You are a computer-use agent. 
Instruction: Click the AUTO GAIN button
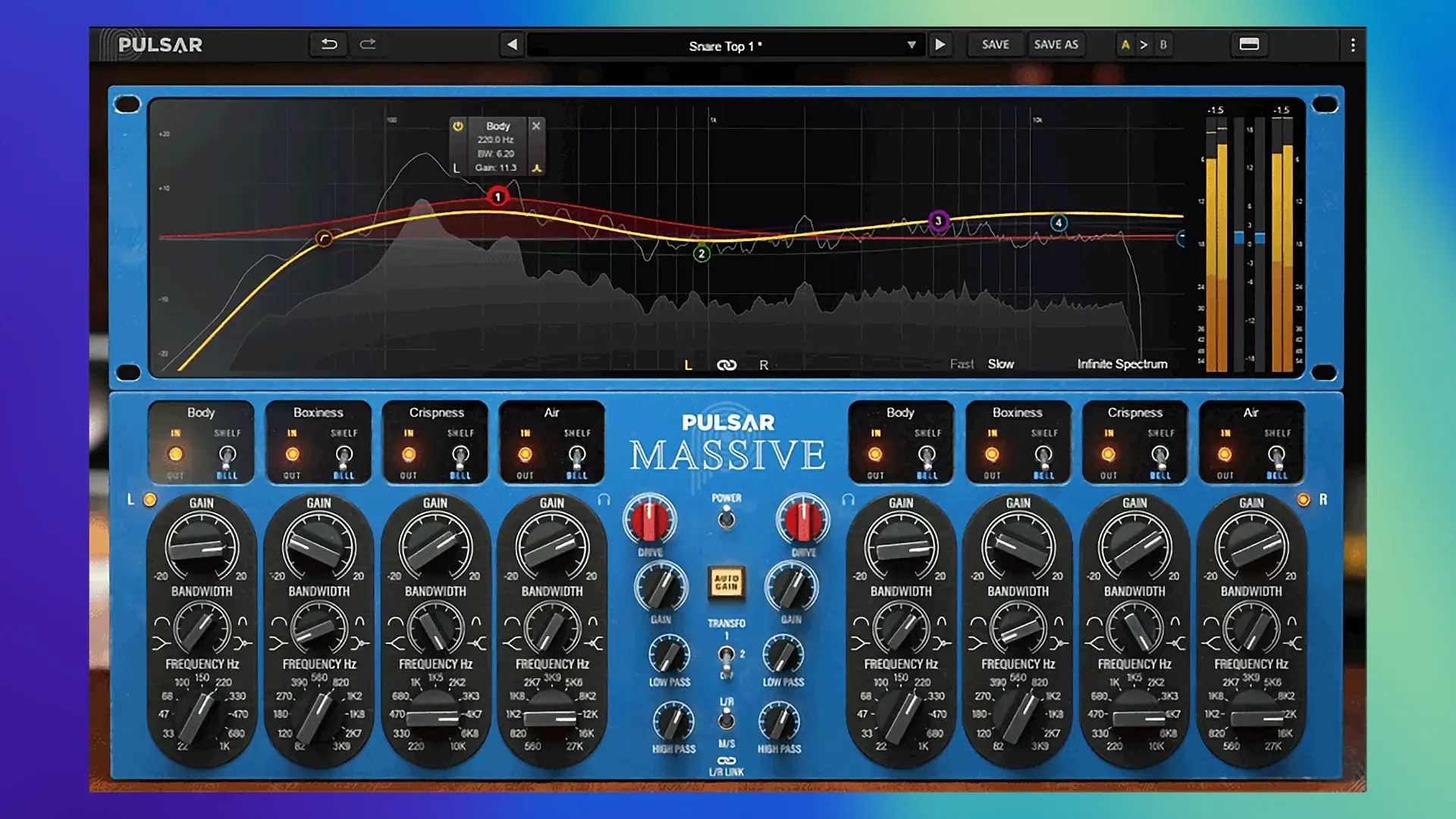[726, 582]
